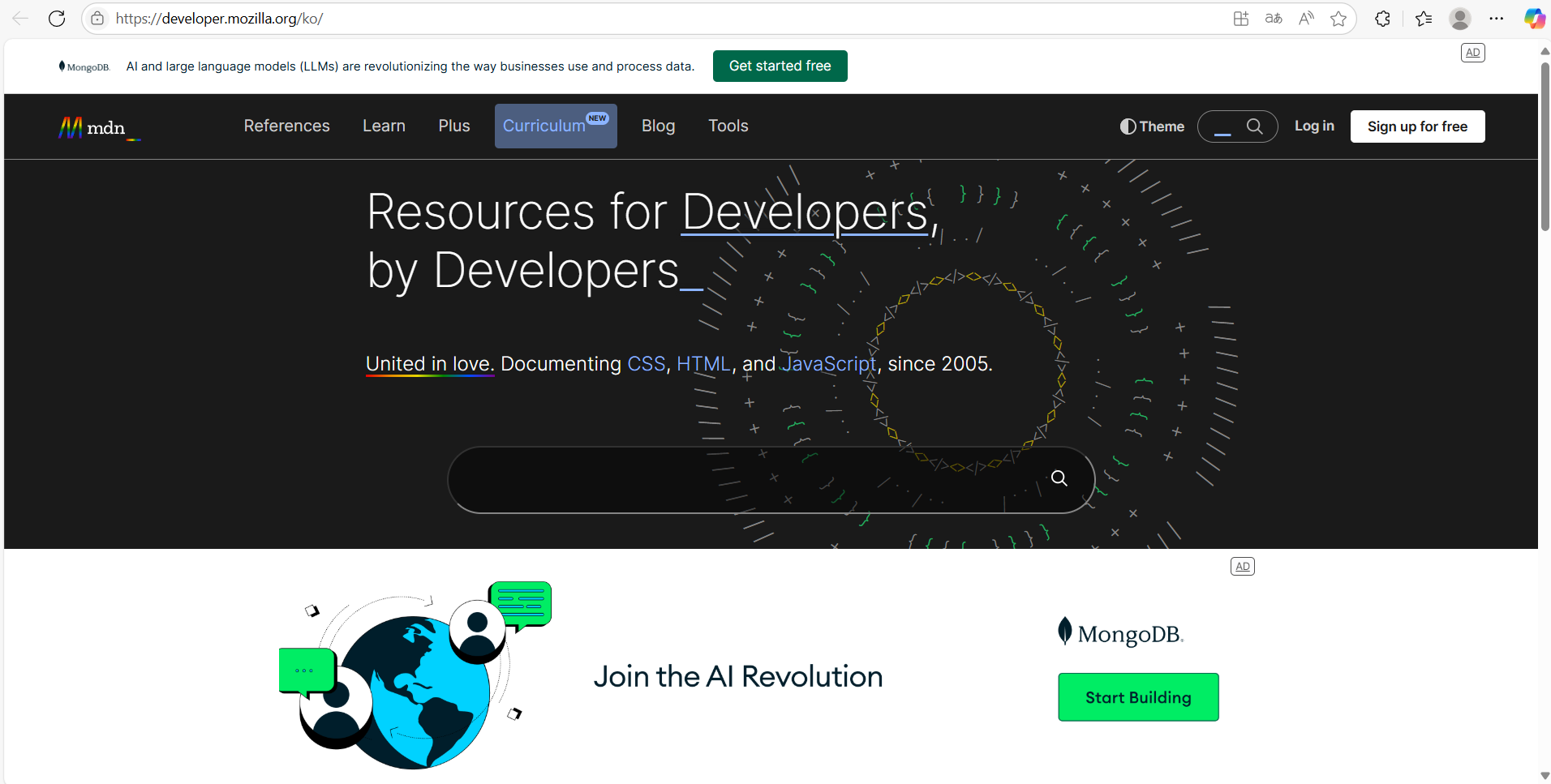
Task: Open the browser extensions icon
Action: [1383, 19]
